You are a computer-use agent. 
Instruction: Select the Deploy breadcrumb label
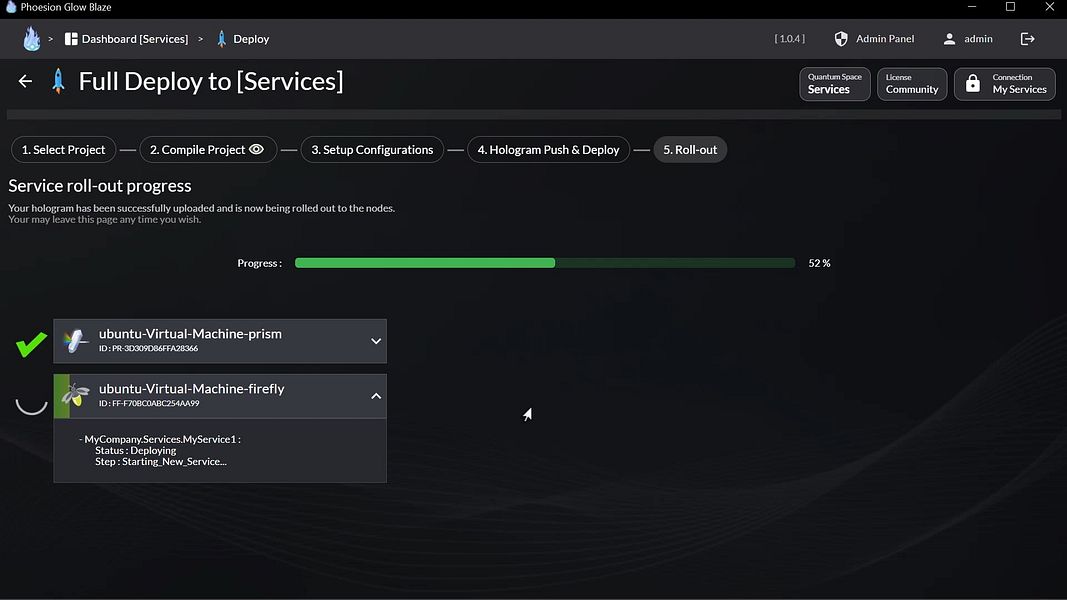tap(251, 39)
